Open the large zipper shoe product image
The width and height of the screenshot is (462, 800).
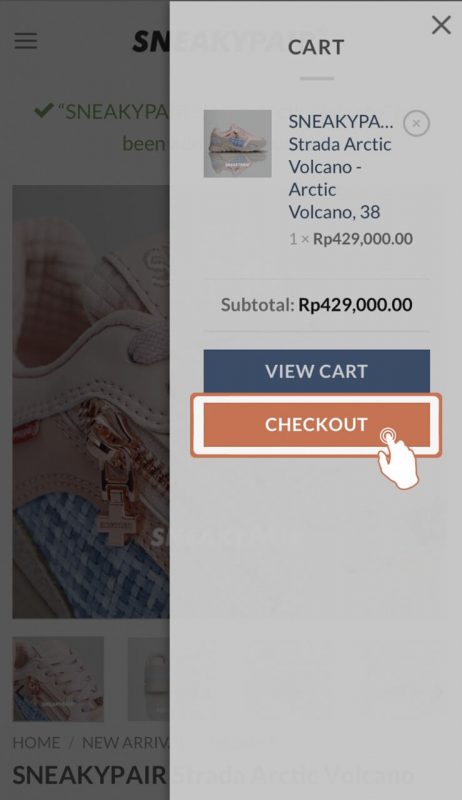(91, 402)
